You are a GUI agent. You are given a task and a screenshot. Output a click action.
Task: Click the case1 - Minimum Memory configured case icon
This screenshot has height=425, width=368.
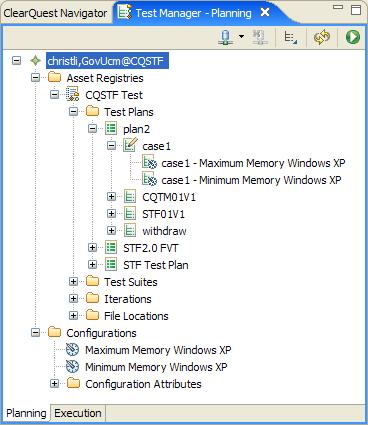tap(149, 180)
